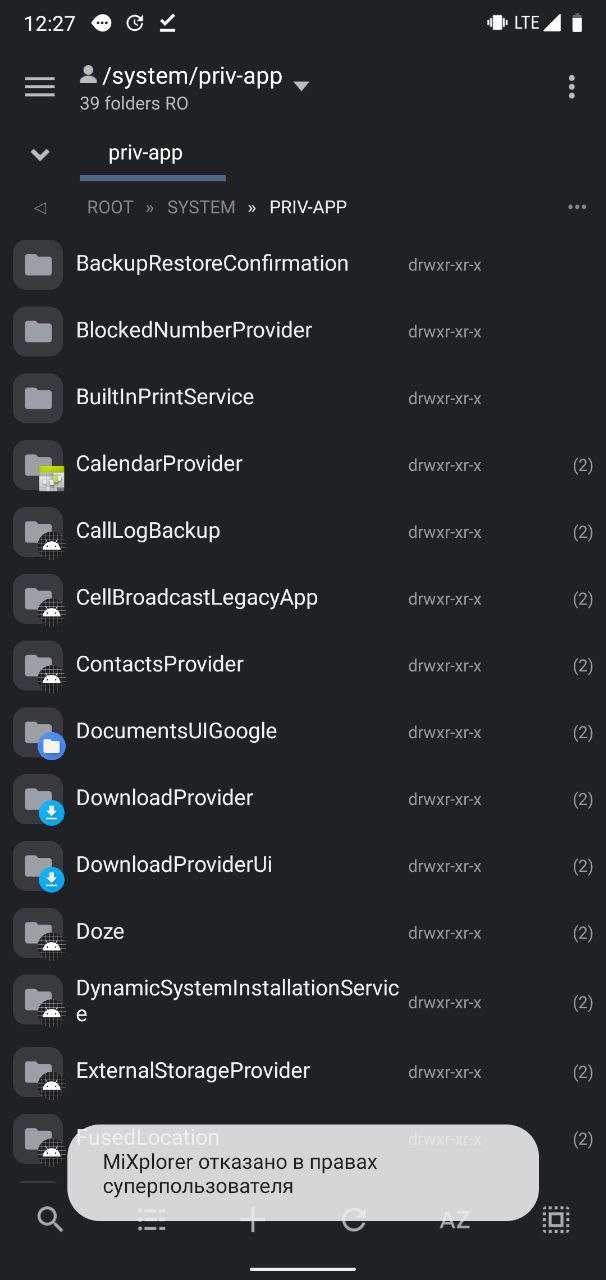The image size is (606, 1280).
Task: Click permissions text of BackupRestoreConfirmation row
Action: coord(445,265)
